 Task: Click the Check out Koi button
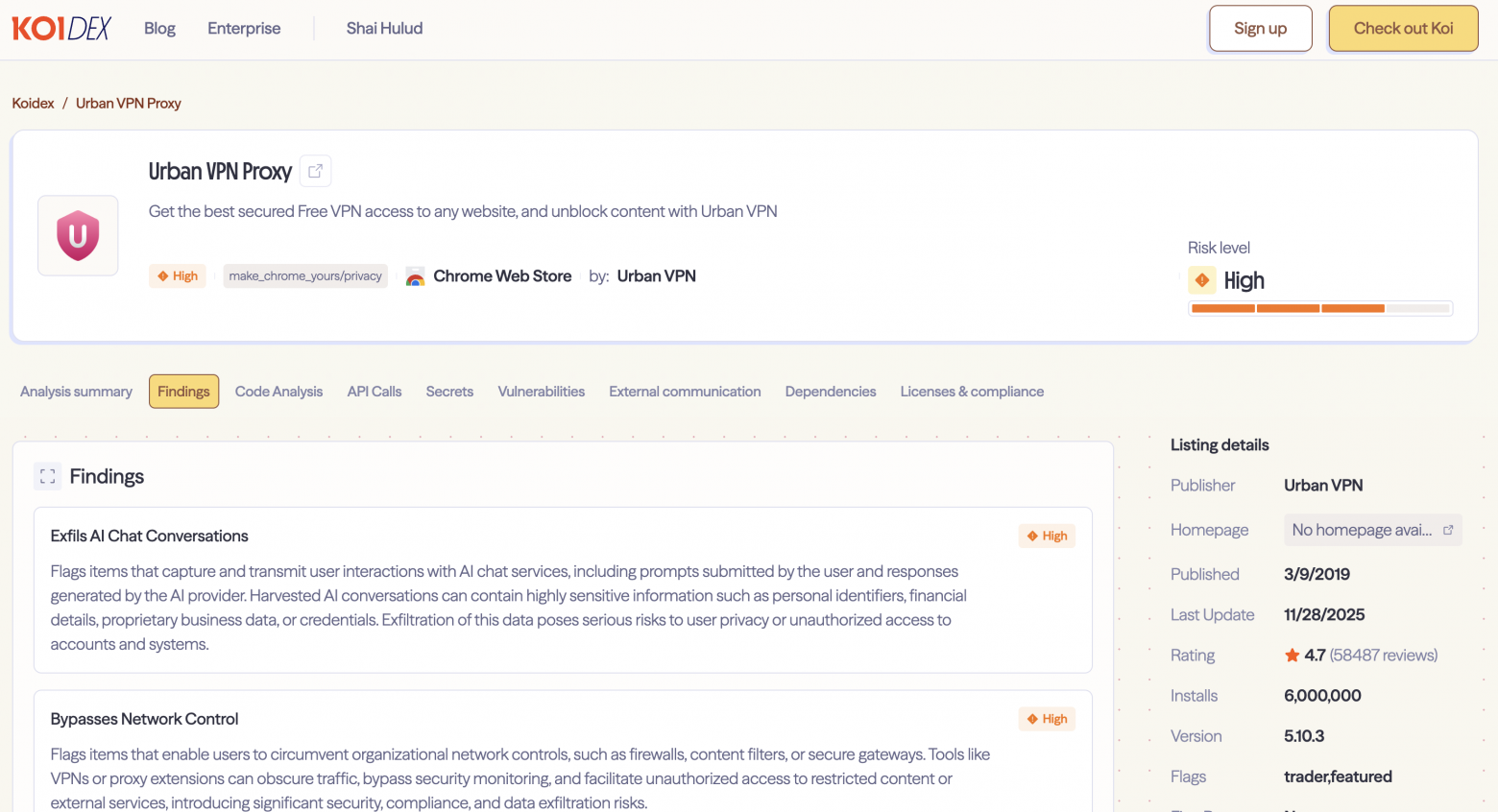[1403, 29]
